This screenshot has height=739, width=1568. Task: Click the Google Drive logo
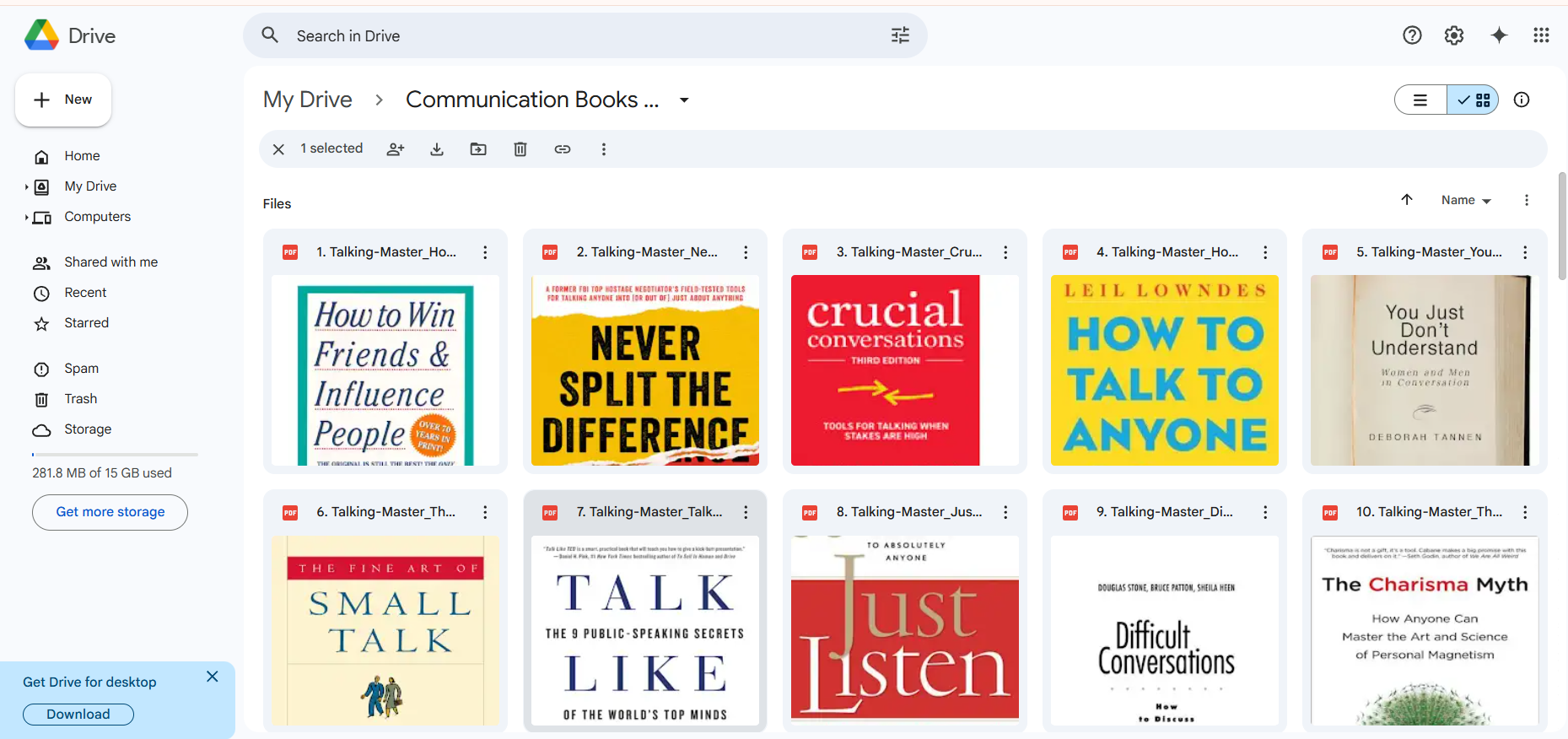click(41, 35)
